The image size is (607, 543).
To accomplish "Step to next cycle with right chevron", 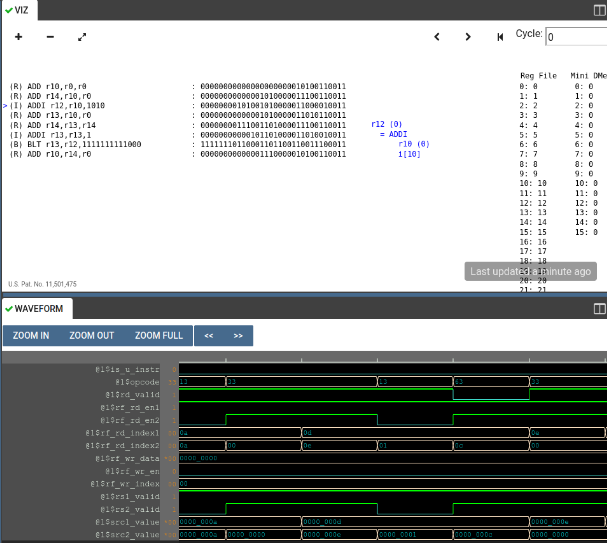I will pos(468,37).
